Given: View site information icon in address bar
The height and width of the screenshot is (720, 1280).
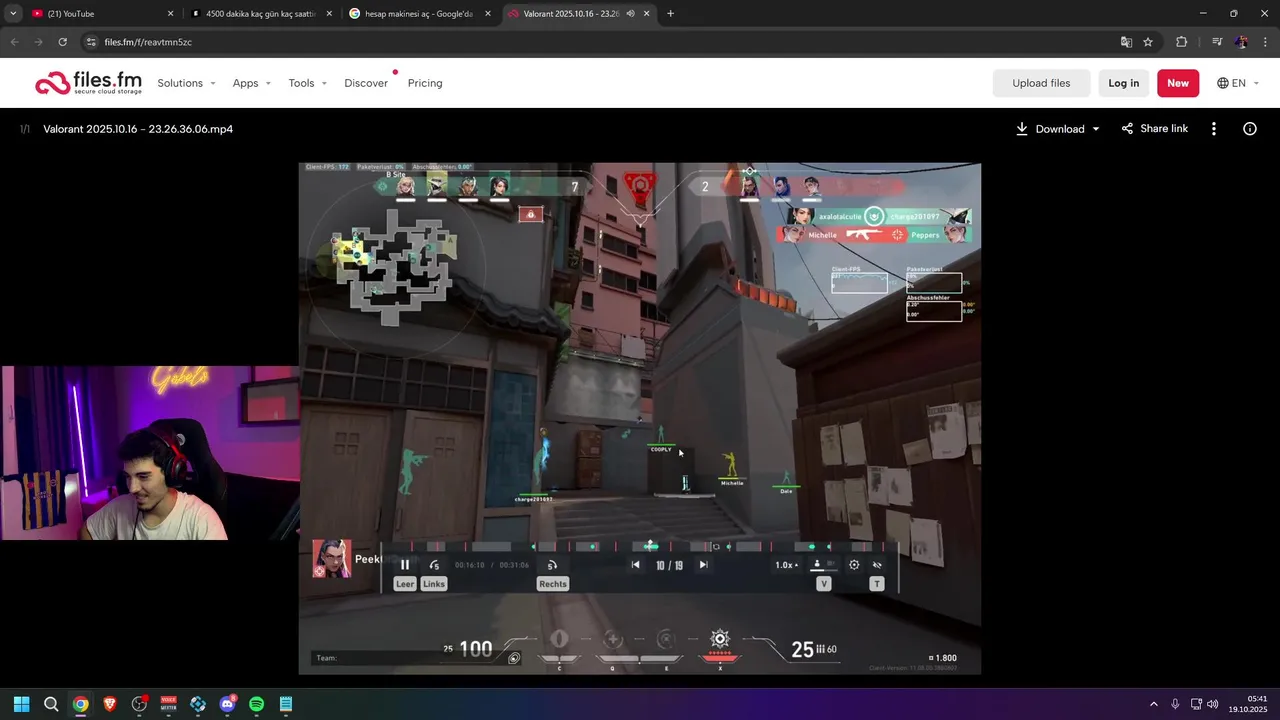Looking at the screenshot, I should point(91,42).
